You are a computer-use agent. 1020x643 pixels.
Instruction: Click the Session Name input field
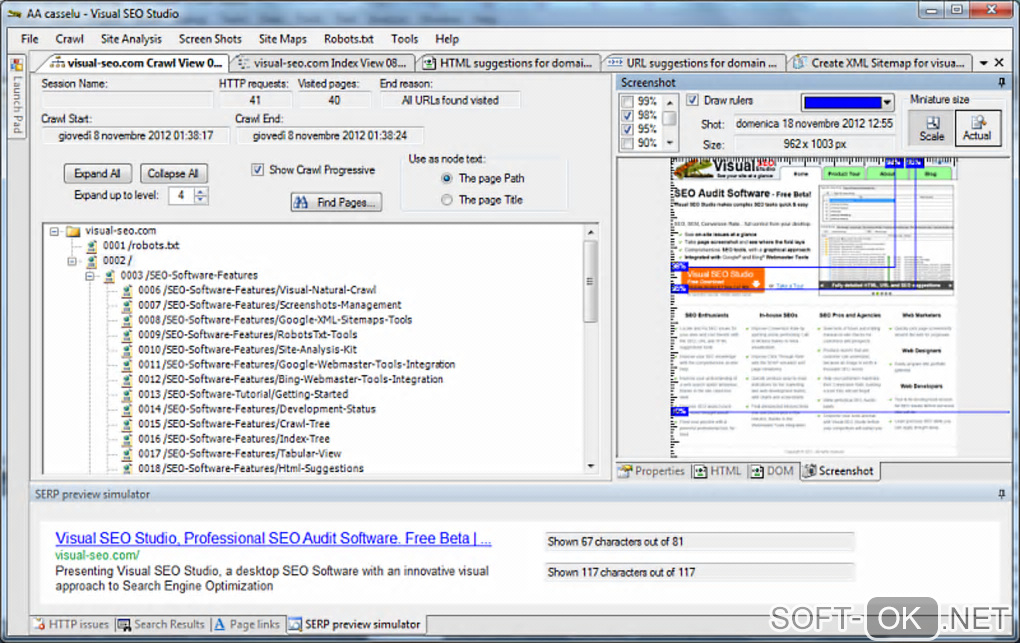128,100
